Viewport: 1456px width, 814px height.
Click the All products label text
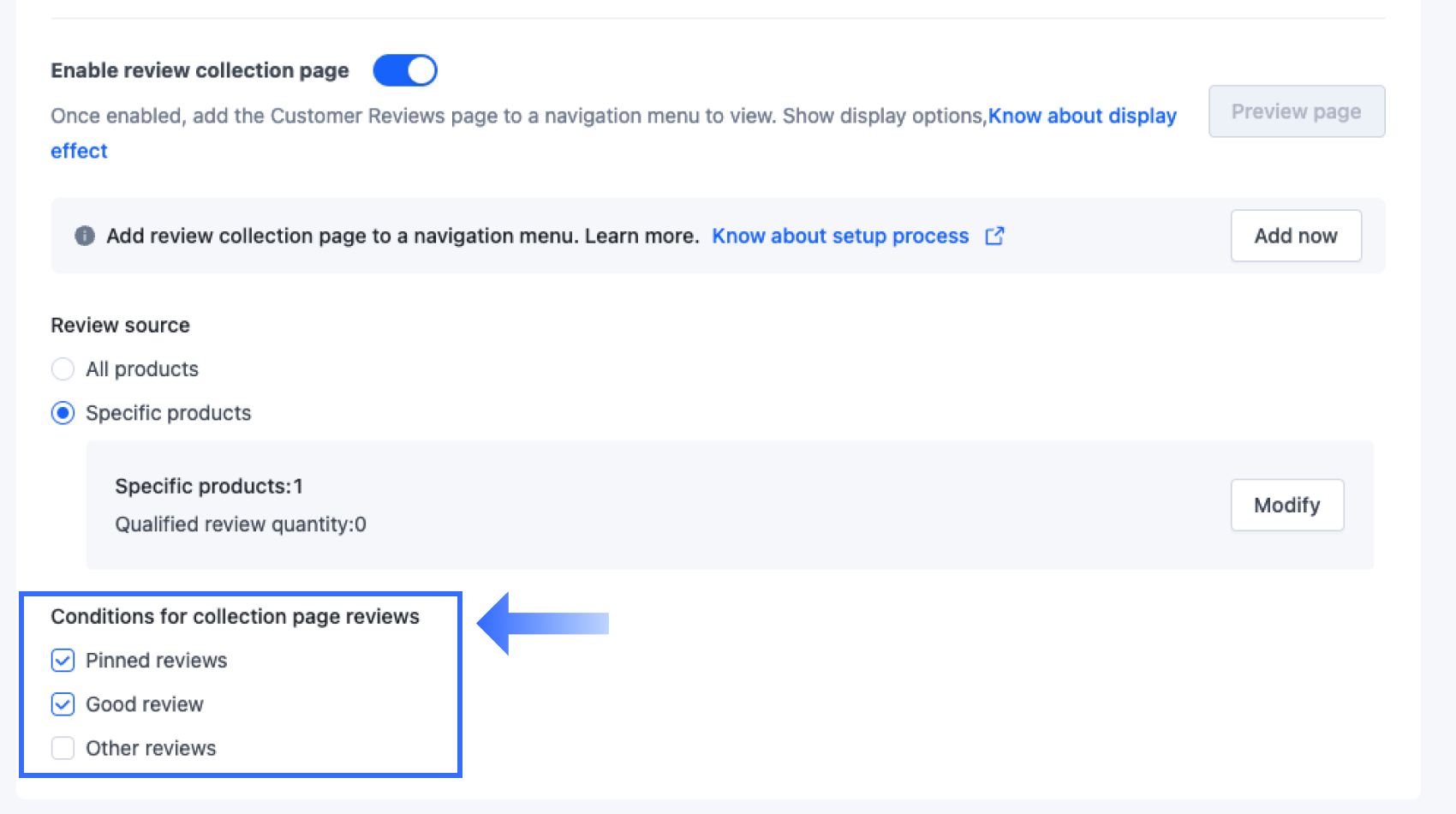pos(142,369)
